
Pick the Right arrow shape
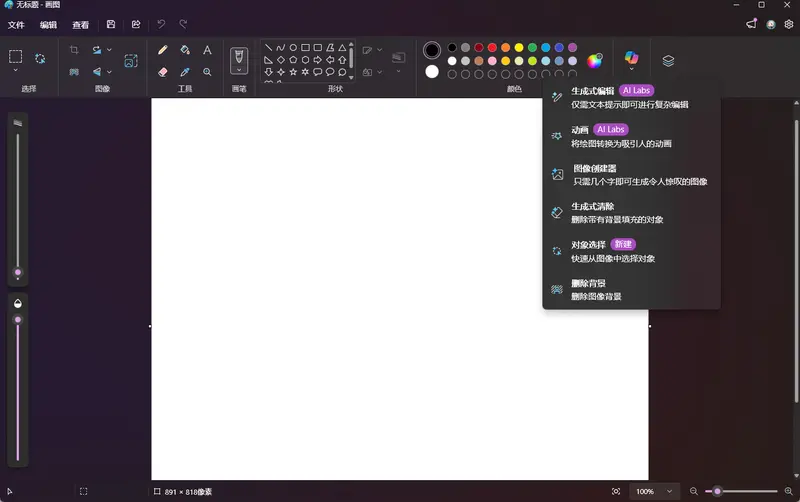tap(317, 60)
